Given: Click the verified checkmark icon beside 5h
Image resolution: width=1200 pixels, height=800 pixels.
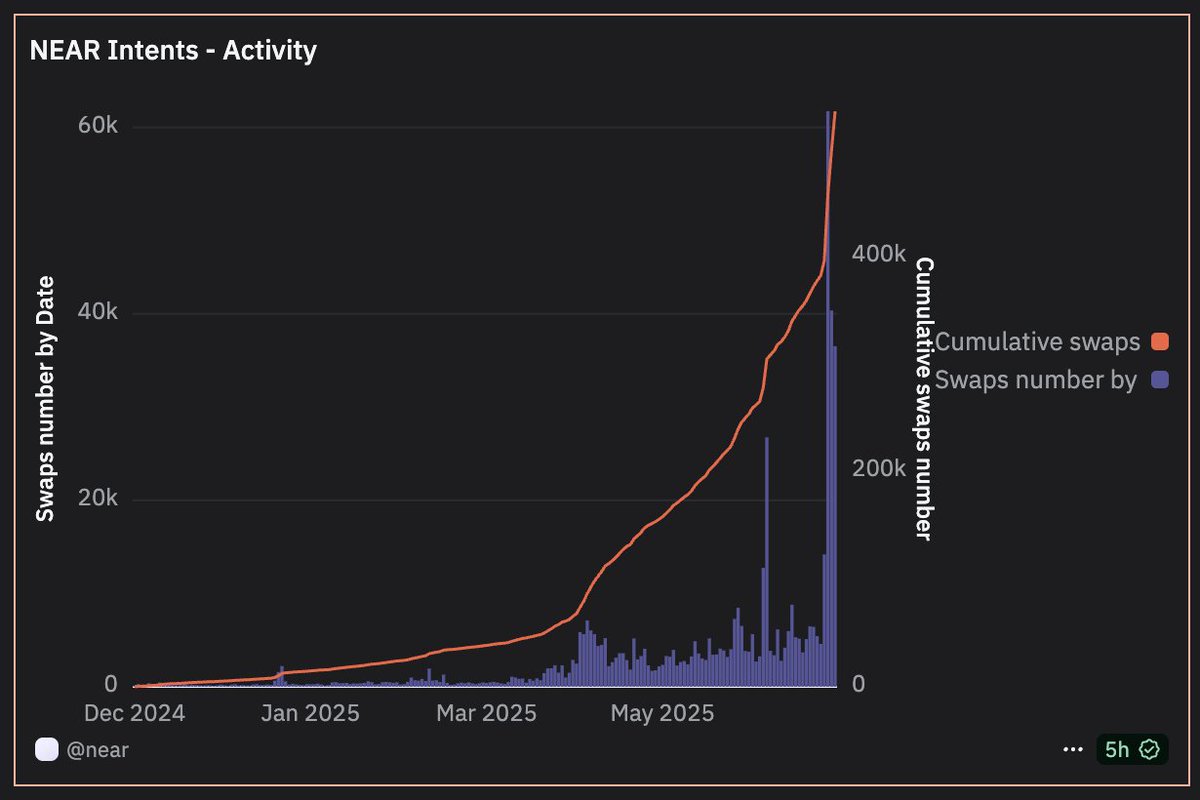Looking at the screenshot, I should coord(1150,749).
